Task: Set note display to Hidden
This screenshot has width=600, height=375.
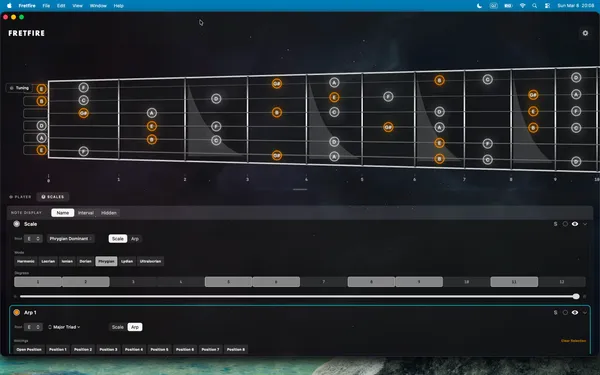Action: [109, 213]
